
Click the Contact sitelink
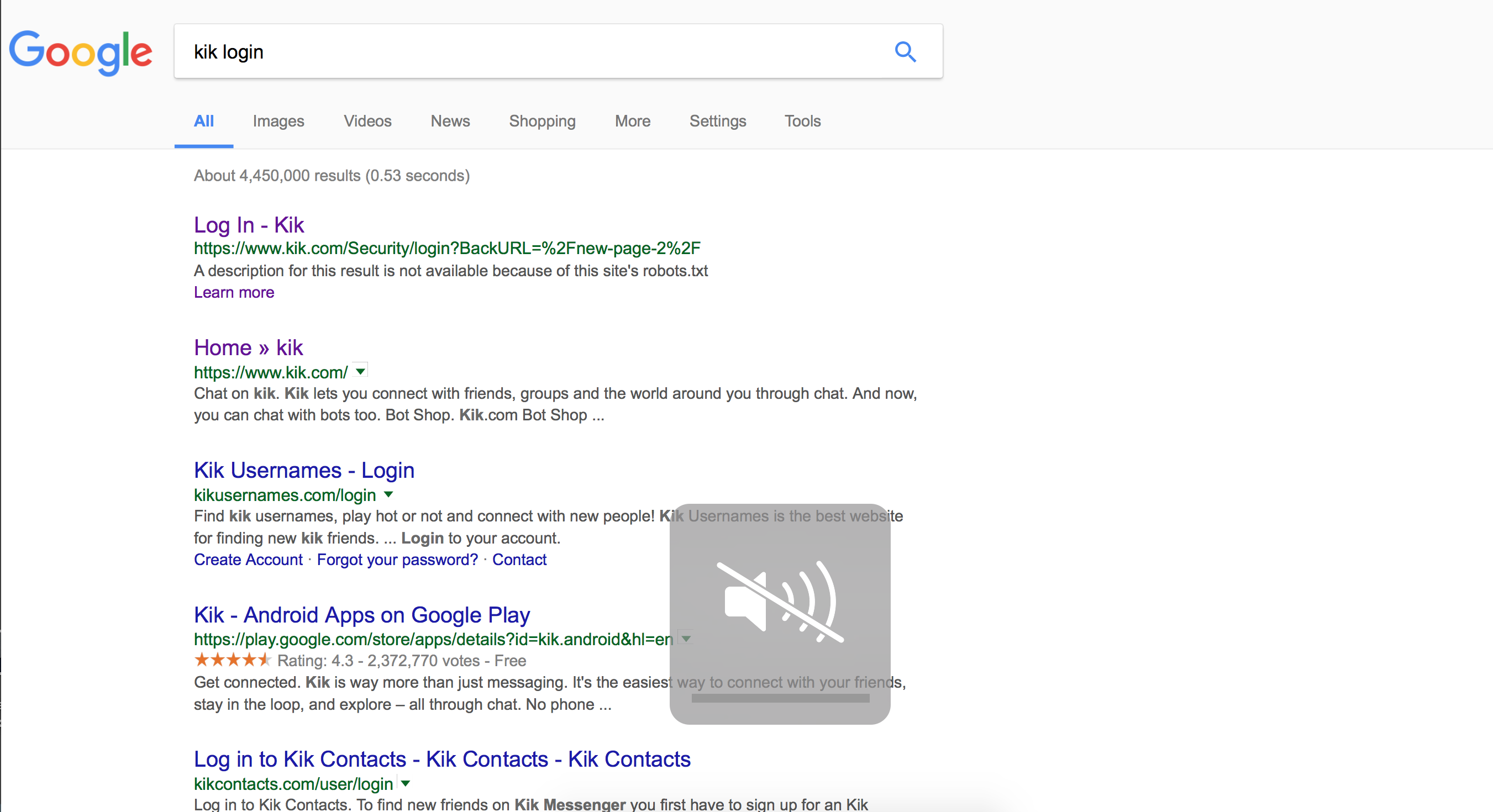(519, 560)
